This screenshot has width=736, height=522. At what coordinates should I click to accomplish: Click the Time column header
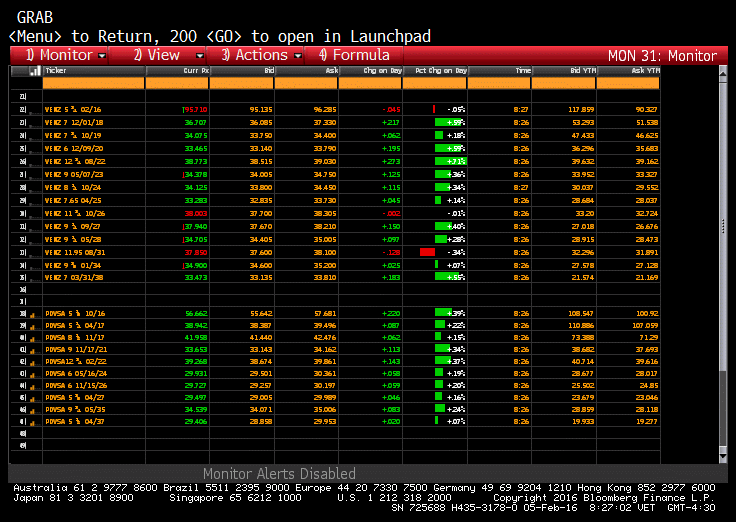499,71
